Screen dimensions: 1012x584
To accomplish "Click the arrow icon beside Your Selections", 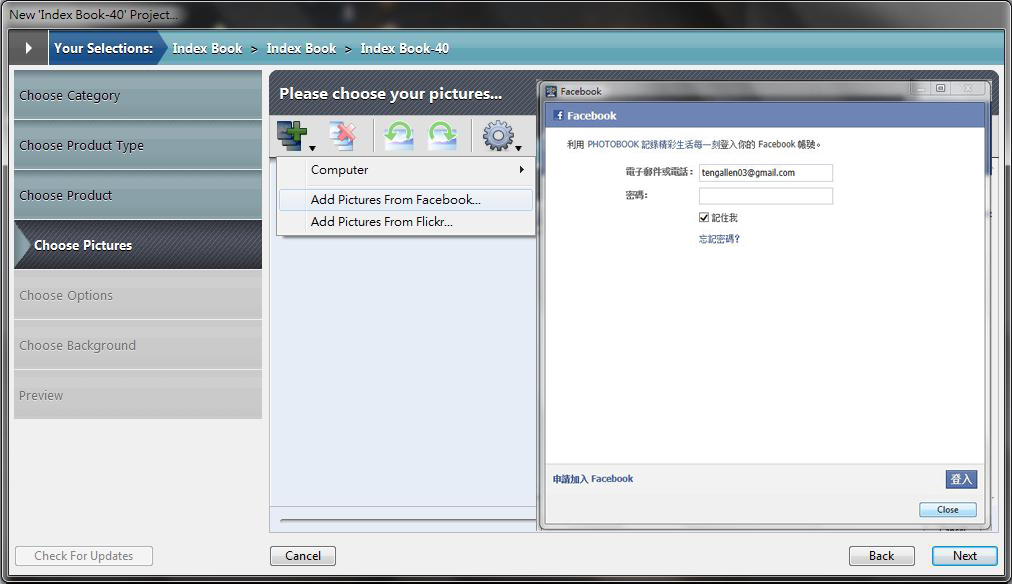I will coord(28,48).
